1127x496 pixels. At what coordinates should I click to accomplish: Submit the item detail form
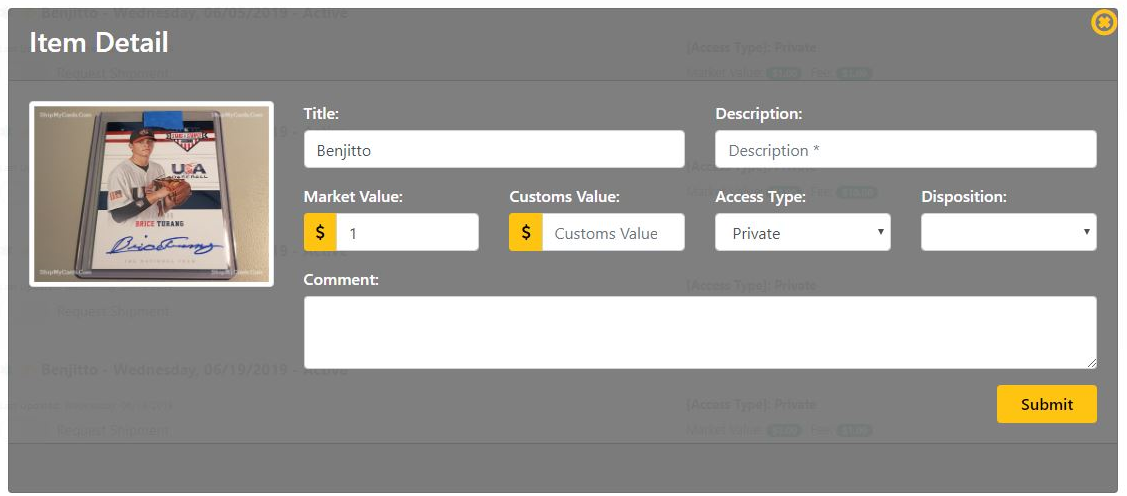pyautogui.click(x=1046, y=404)
